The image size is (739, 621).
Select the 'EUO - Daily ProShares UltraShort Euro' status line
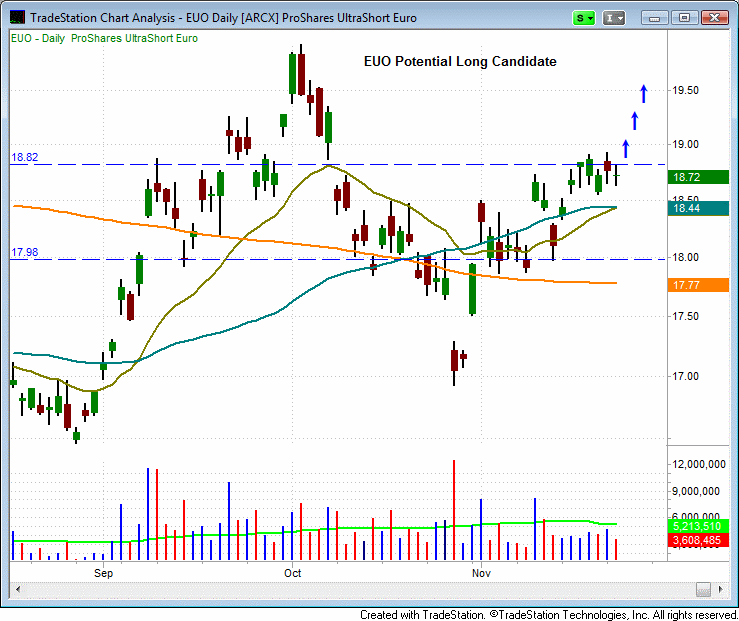104,39
